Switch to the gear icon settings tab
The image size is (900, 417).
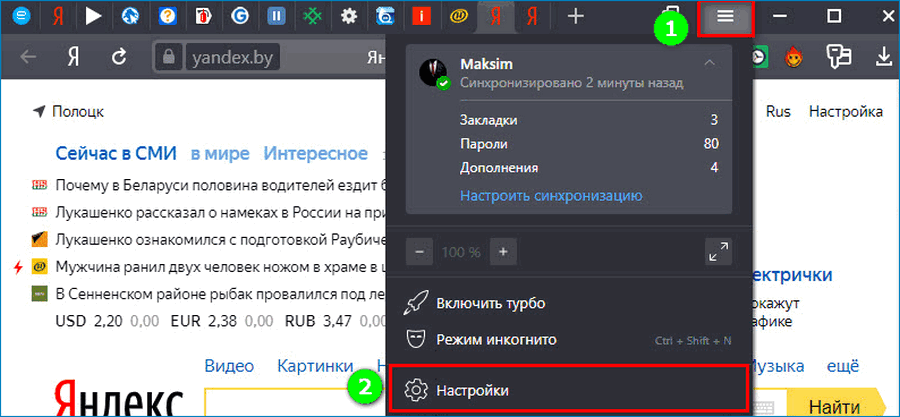point(348,17)
